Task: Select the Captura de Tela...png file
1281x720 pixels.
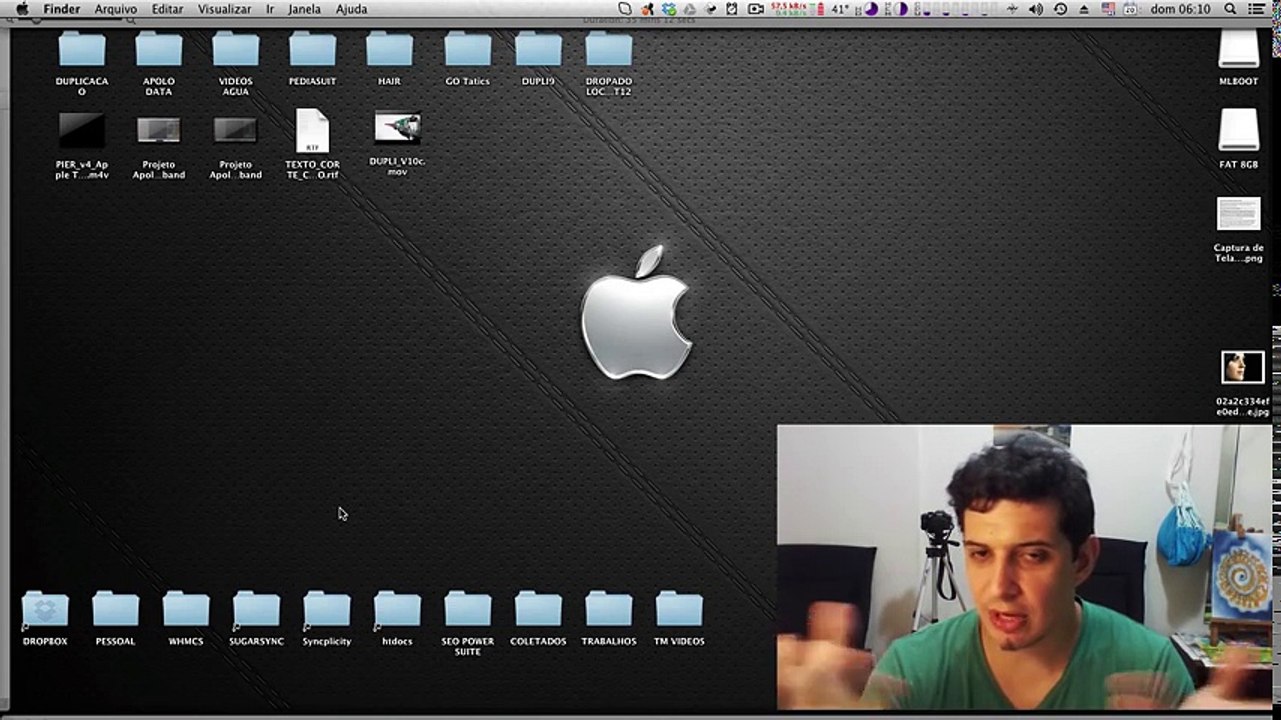Action: tap(1239, 214)
